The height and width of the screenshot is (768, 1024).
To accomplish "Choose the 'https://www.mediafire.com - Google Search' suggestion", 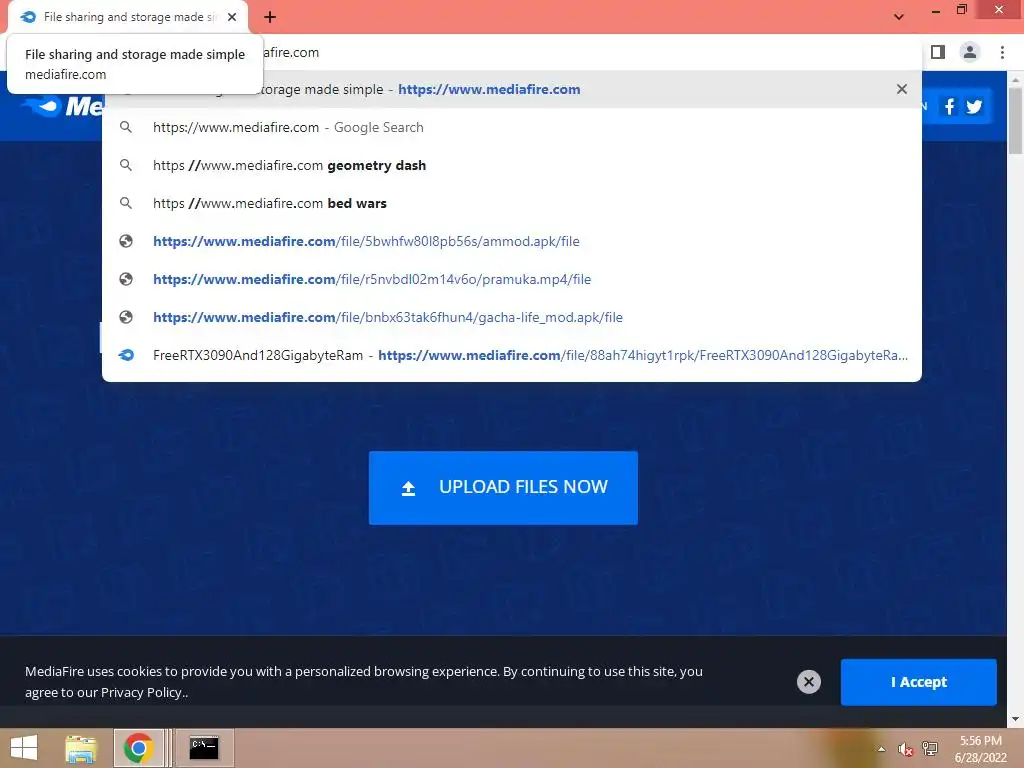I will (x=512, y=127).
